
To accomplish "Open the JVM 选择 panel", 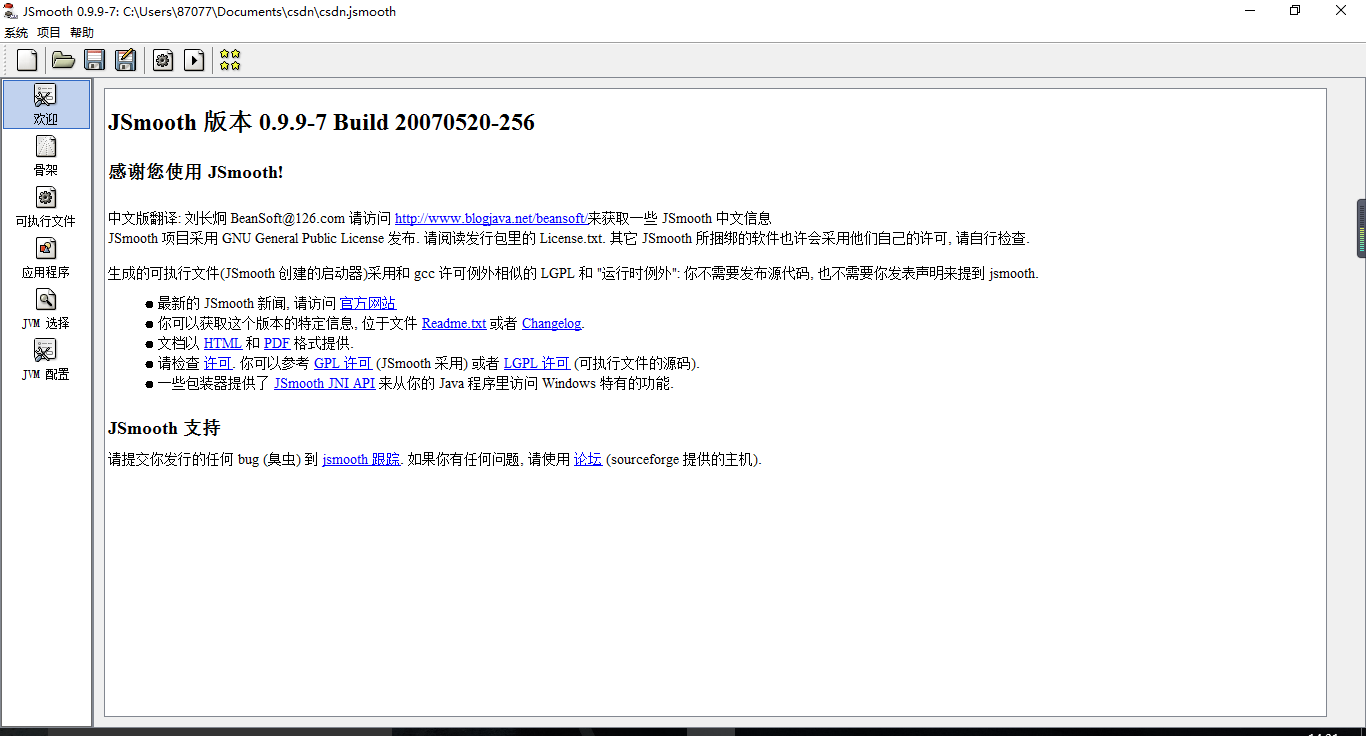I will (x=46, y=309).
